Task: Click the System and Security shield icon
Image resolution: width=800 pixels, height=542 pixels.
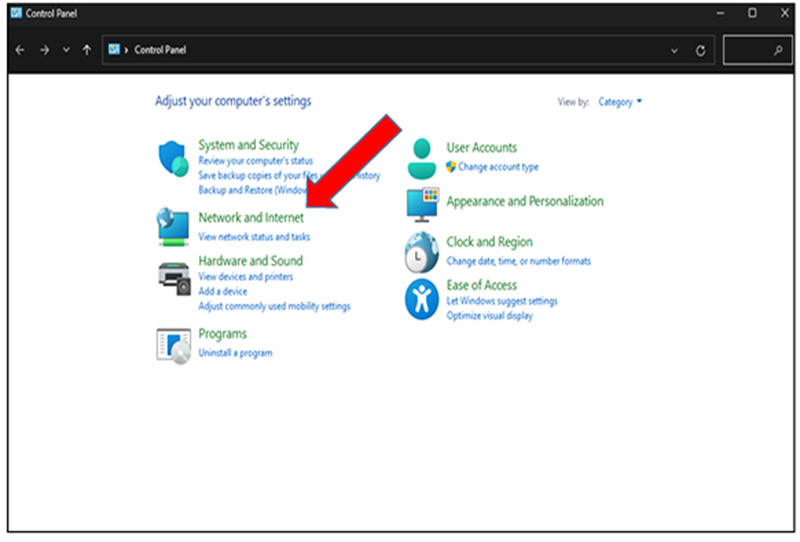Action: [173, 159]
